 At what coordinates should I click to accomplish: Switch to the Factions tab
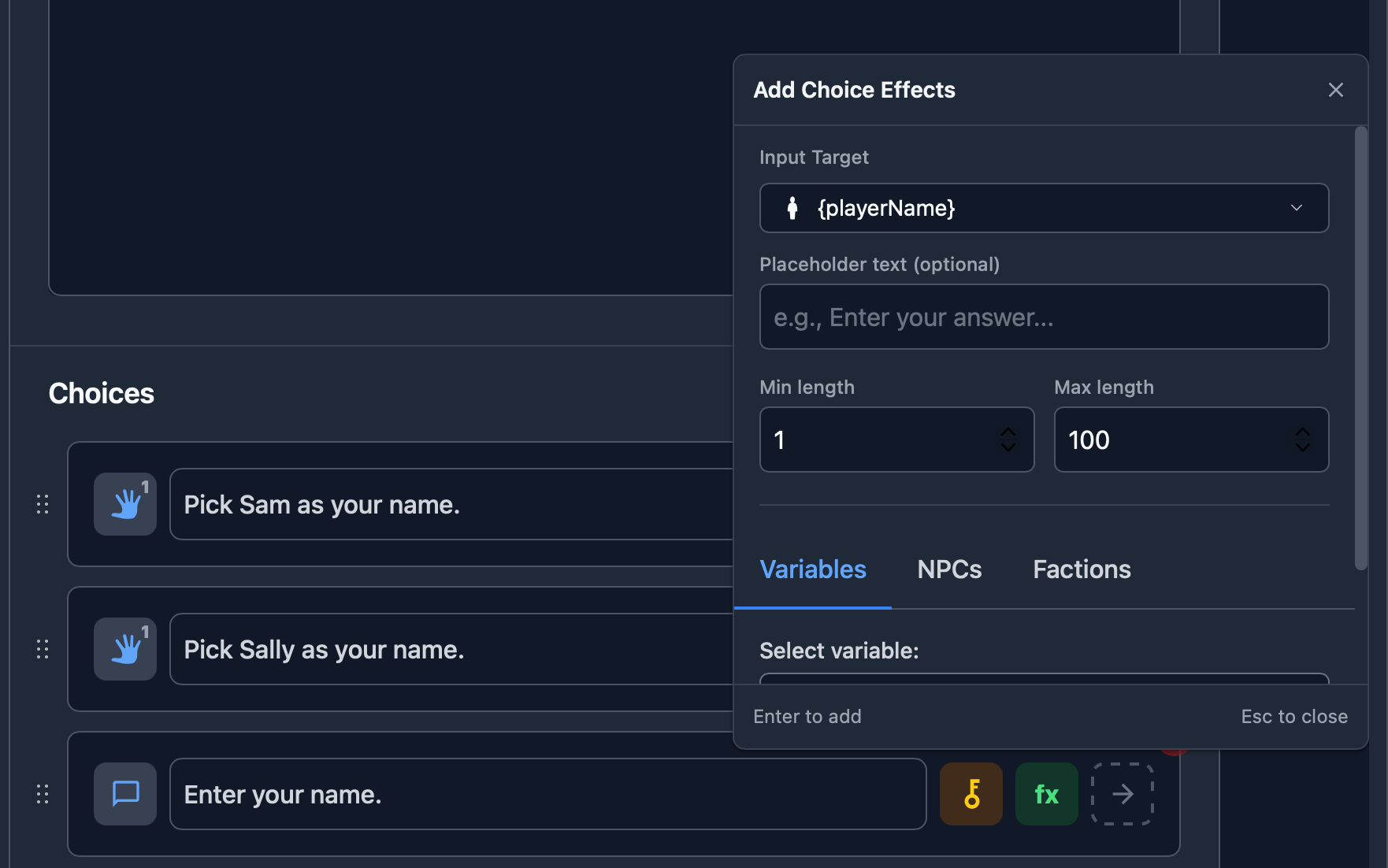click(x=1082, y=569)
